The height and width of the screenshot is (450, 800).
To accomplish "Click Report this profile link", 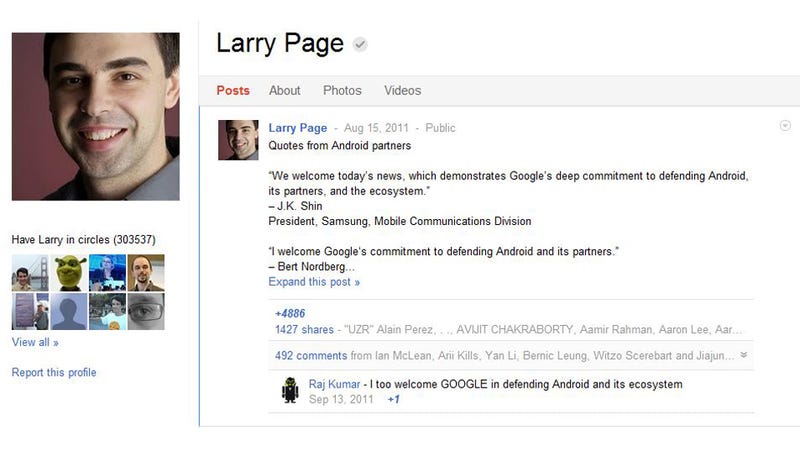I will (54, 372).
